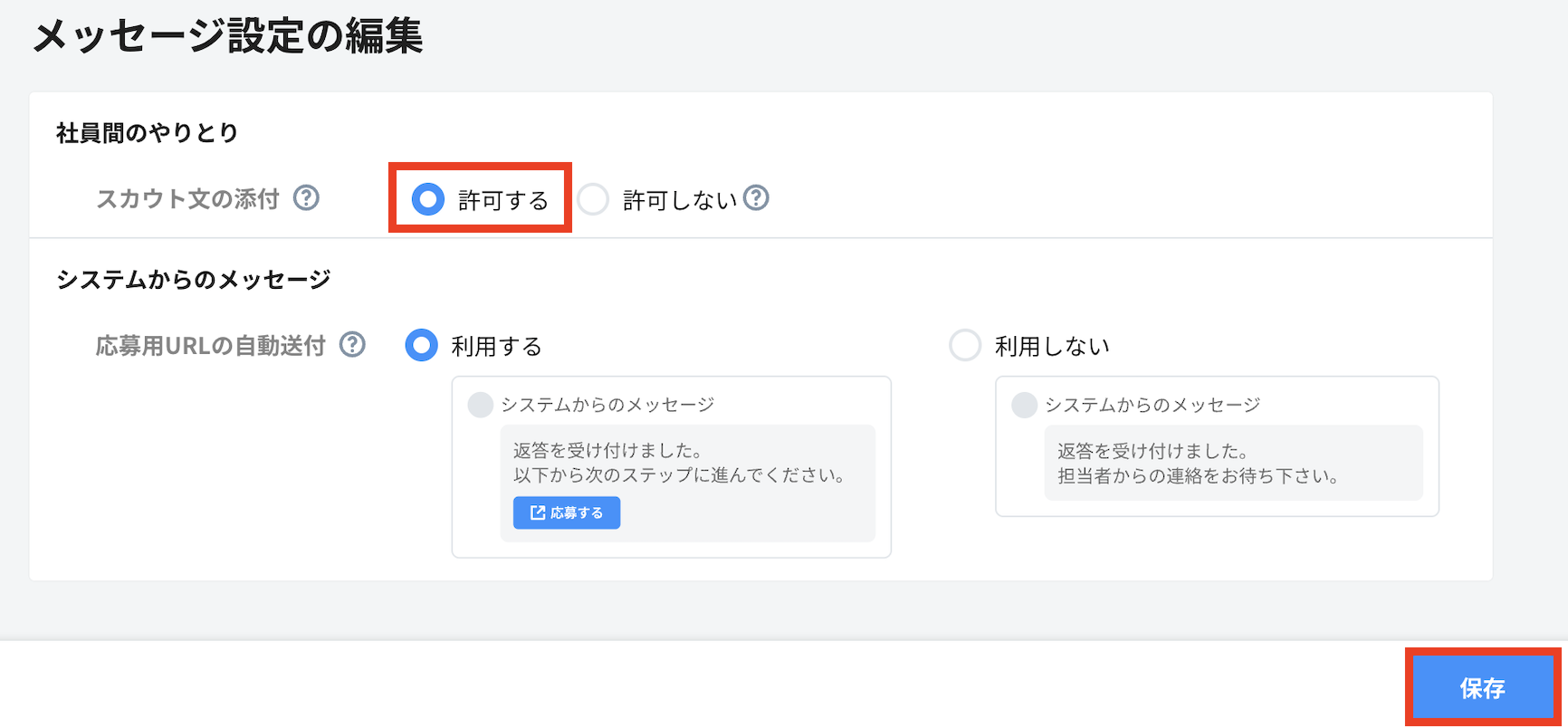Click the メッセージ設定の編集 page title
Image resolution: width=1568 pixels, height=728 pixels.
pyautogui.click(x=228, y=37)
